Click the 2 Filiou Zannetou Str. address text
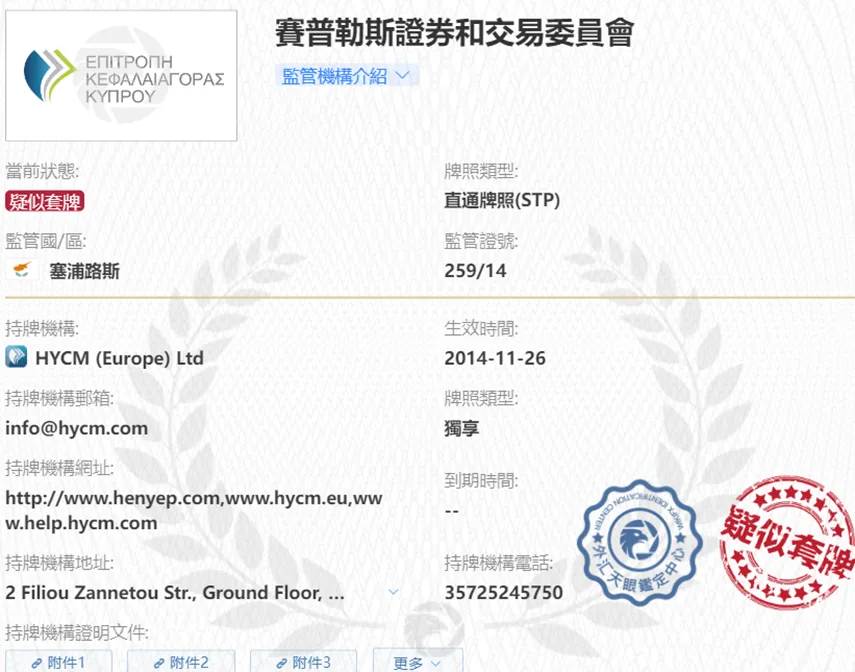This screenshot has width=855, height=672. (x=174, y=592)
